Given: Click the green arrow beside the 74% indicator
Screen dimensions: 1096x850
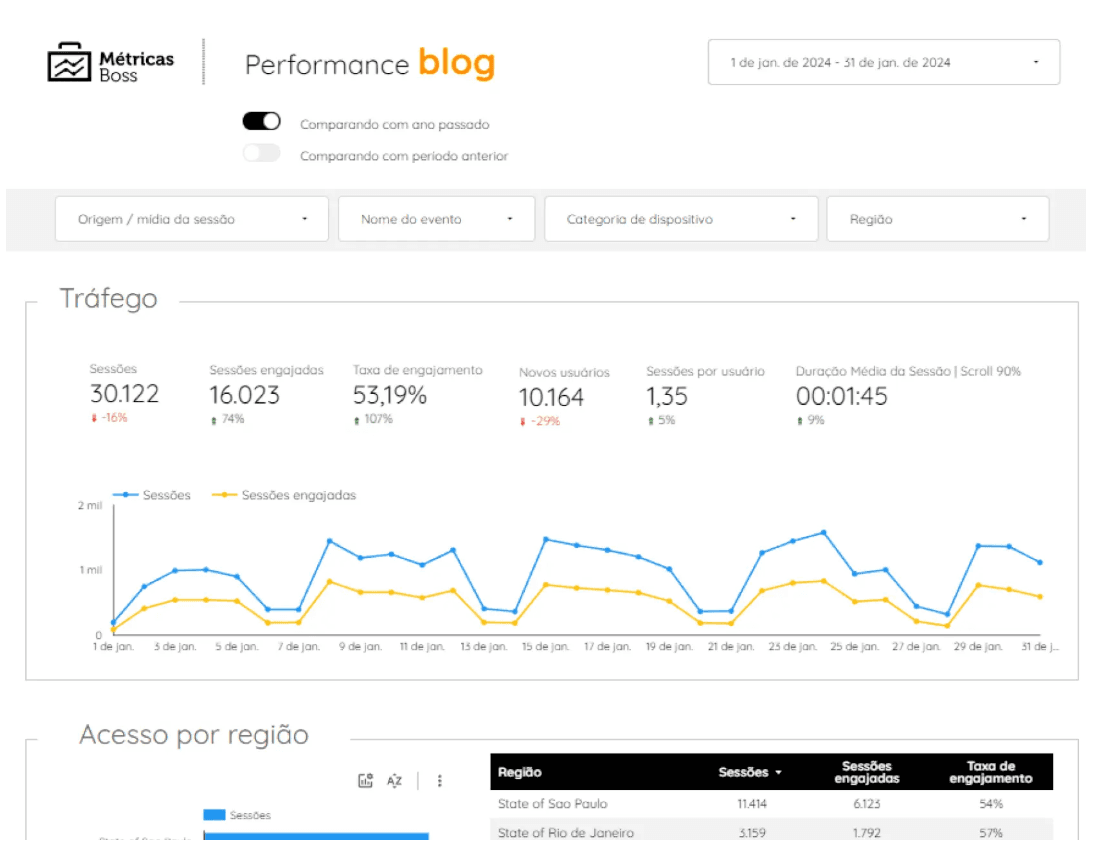Looking at the screenshot, I should tap(213, 421).
